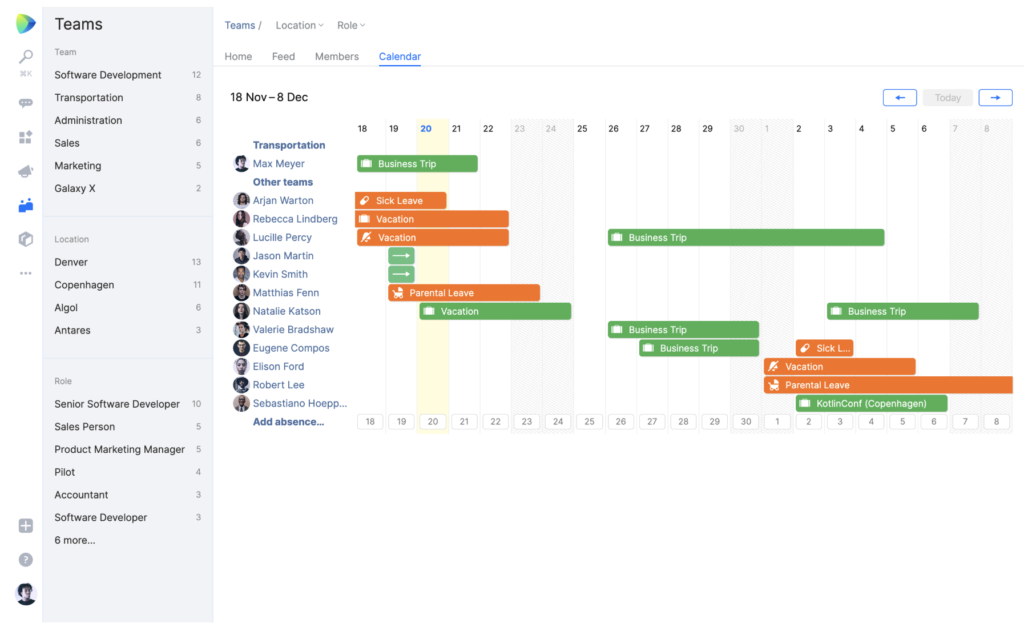
Task: Click the Today button
Action: 947,97
